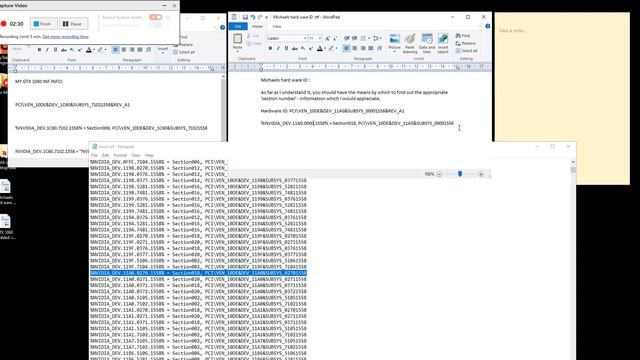The image size is (640, 360).
Task: Italicize text in left WordPad window
Action: pos(47,50)
